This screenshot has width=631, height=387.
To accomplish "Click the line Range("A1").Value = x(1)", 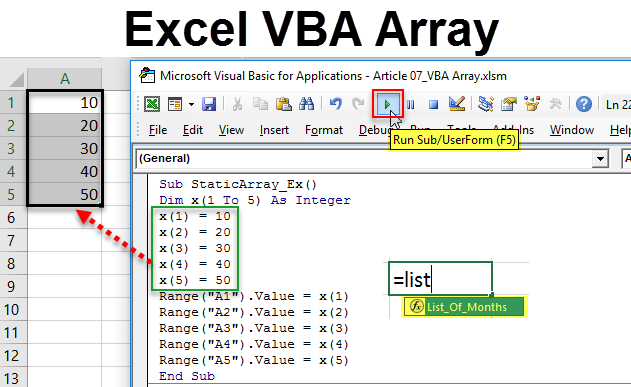I will coord(254,296).
